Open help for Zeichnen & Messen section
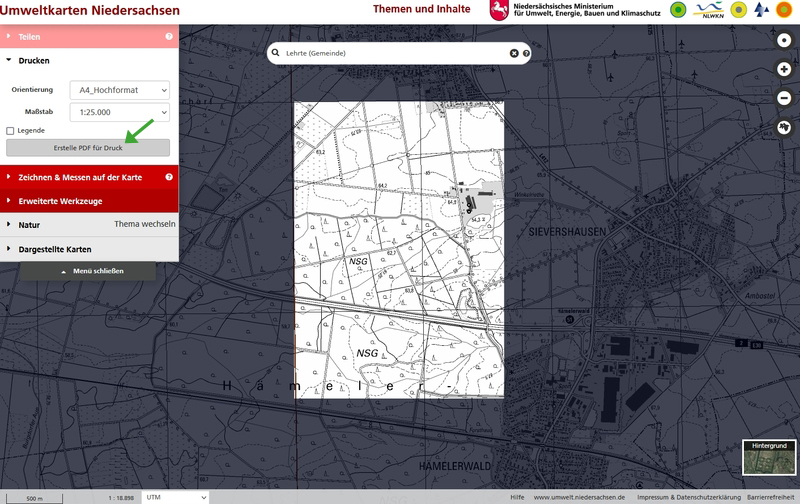800x504 pixels. point(169,177)
